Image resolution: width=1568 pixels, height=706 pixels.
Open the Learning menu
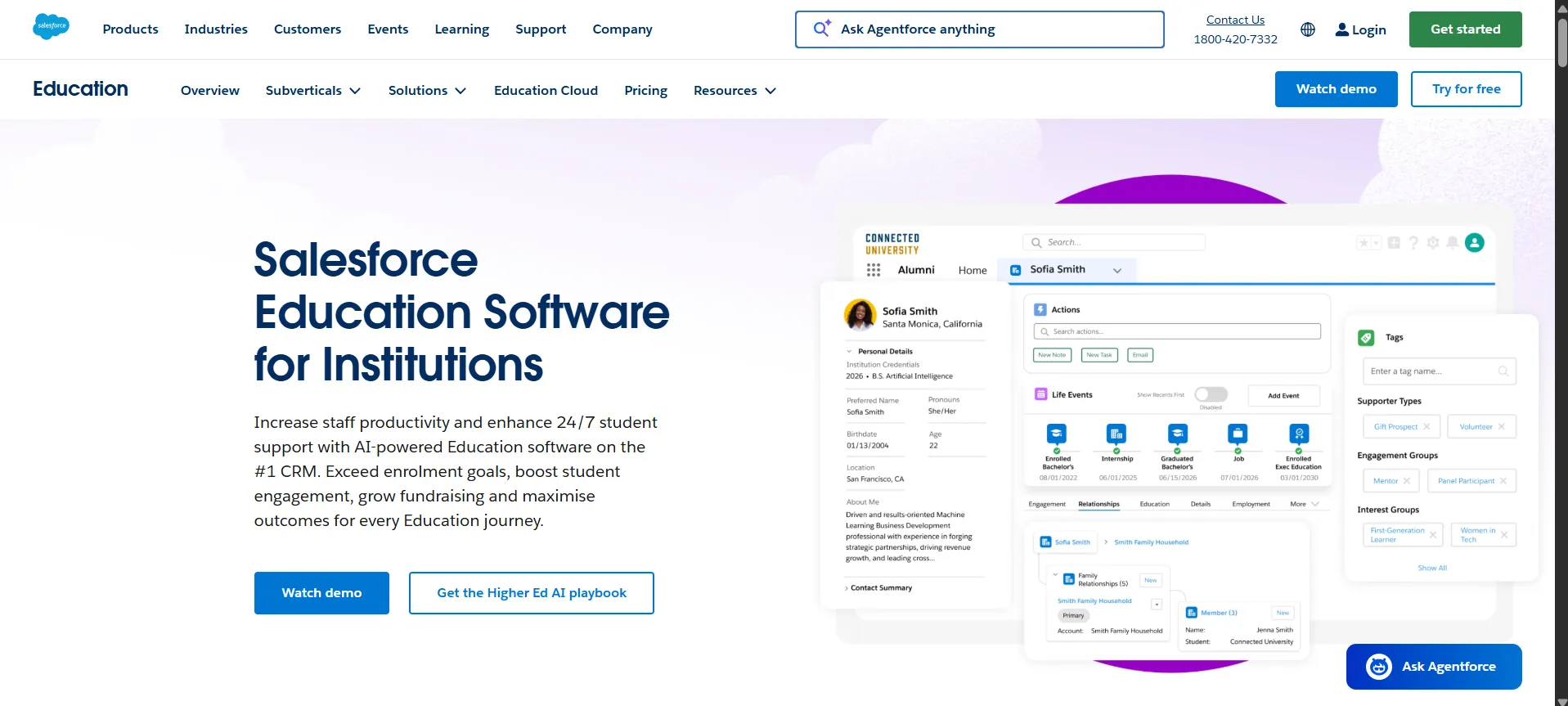pyautogui.click(x=462, y=29)
